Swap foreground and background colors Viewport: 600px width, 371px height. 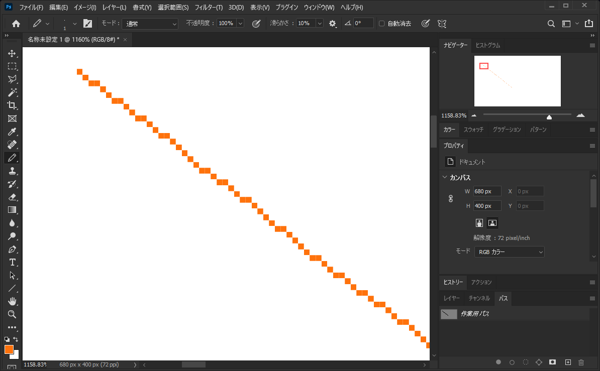pyautogui.click(x=16, y=339)
